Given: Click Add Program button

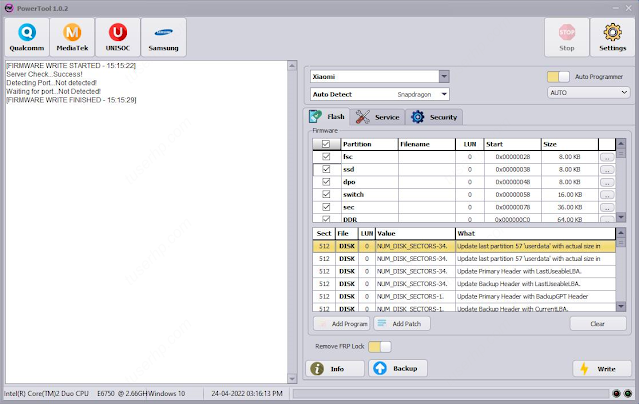Looking at the screenshot, I should pos(342,324).
